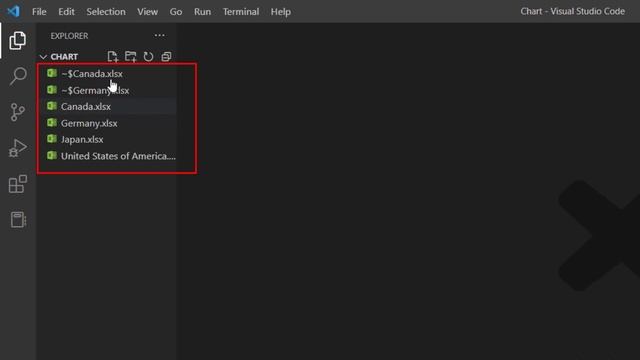The image size is (640, 360).
Task: Click Excel icon beside Germany.xlsx
Action: coord(52,122)
